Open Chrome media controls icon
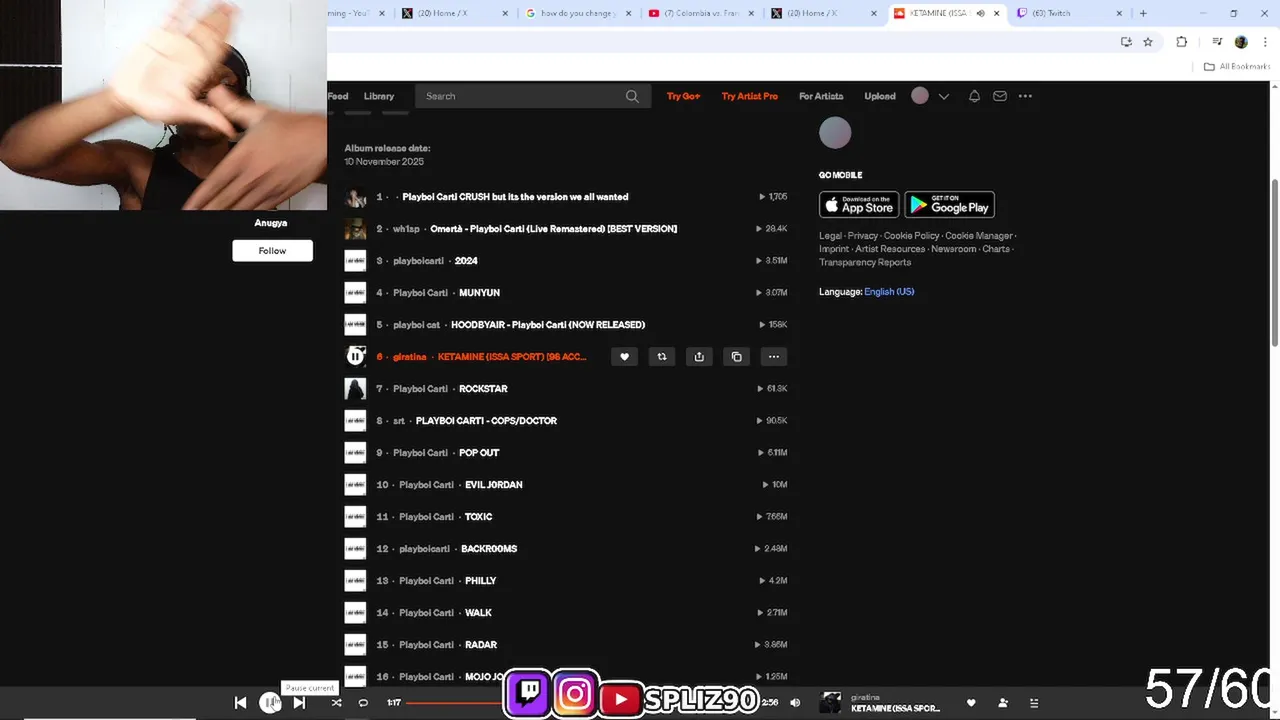This screenshot has height=720, width=1280. pyautogui.click(x=1217, y=42)
